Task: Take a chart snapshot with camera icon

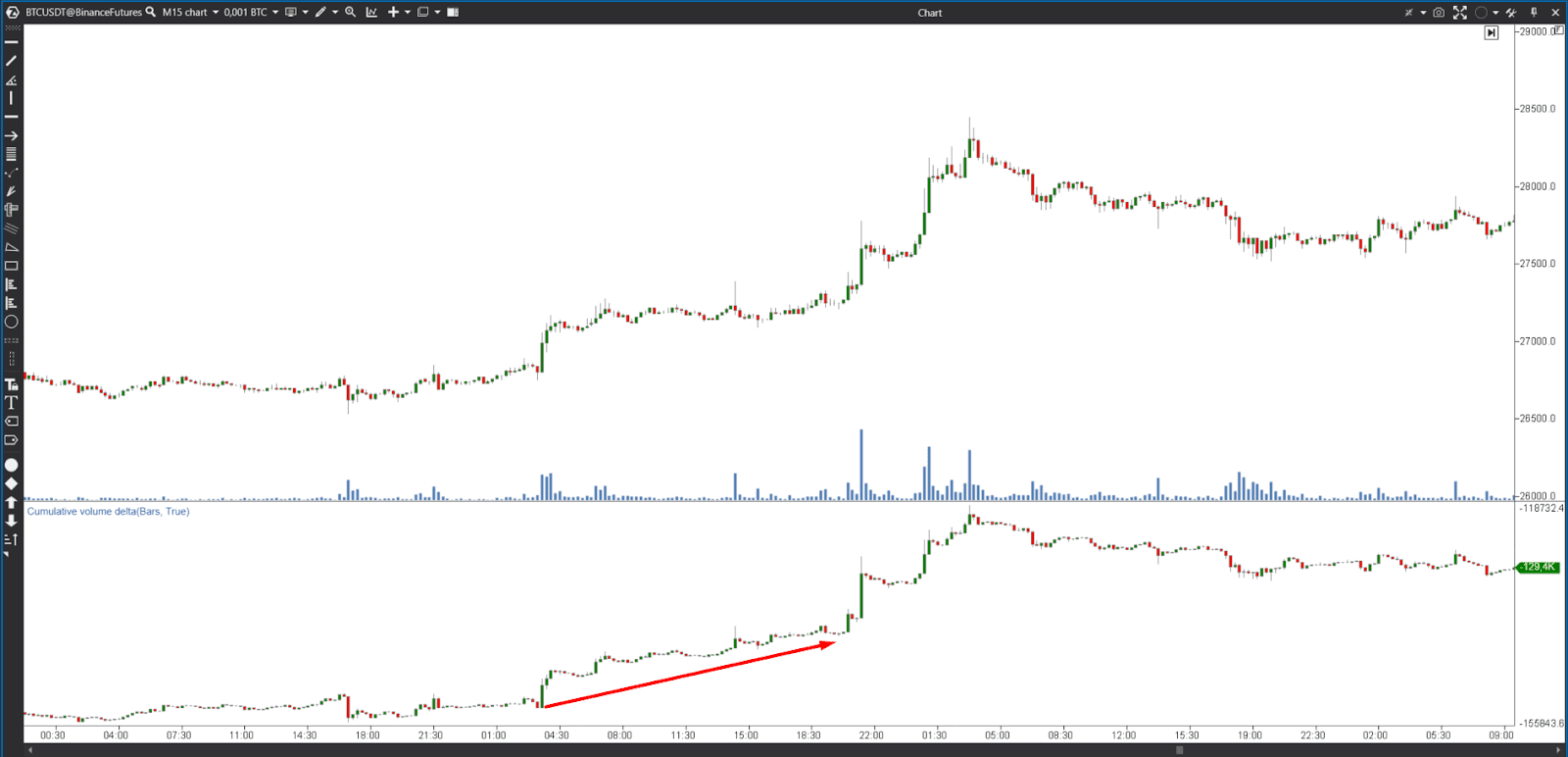Action: click(x=1439, y=13)
